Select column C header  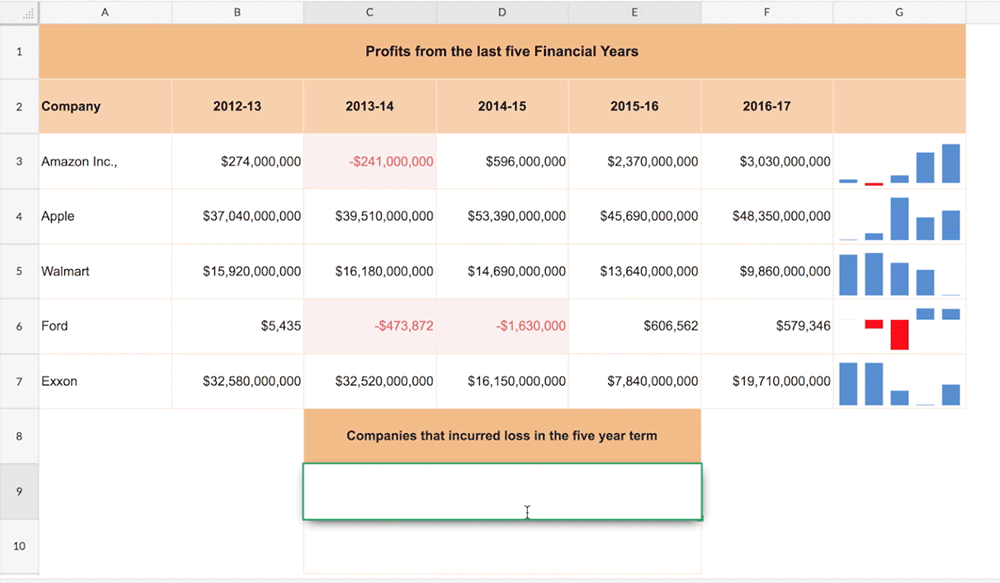point(369,12)
